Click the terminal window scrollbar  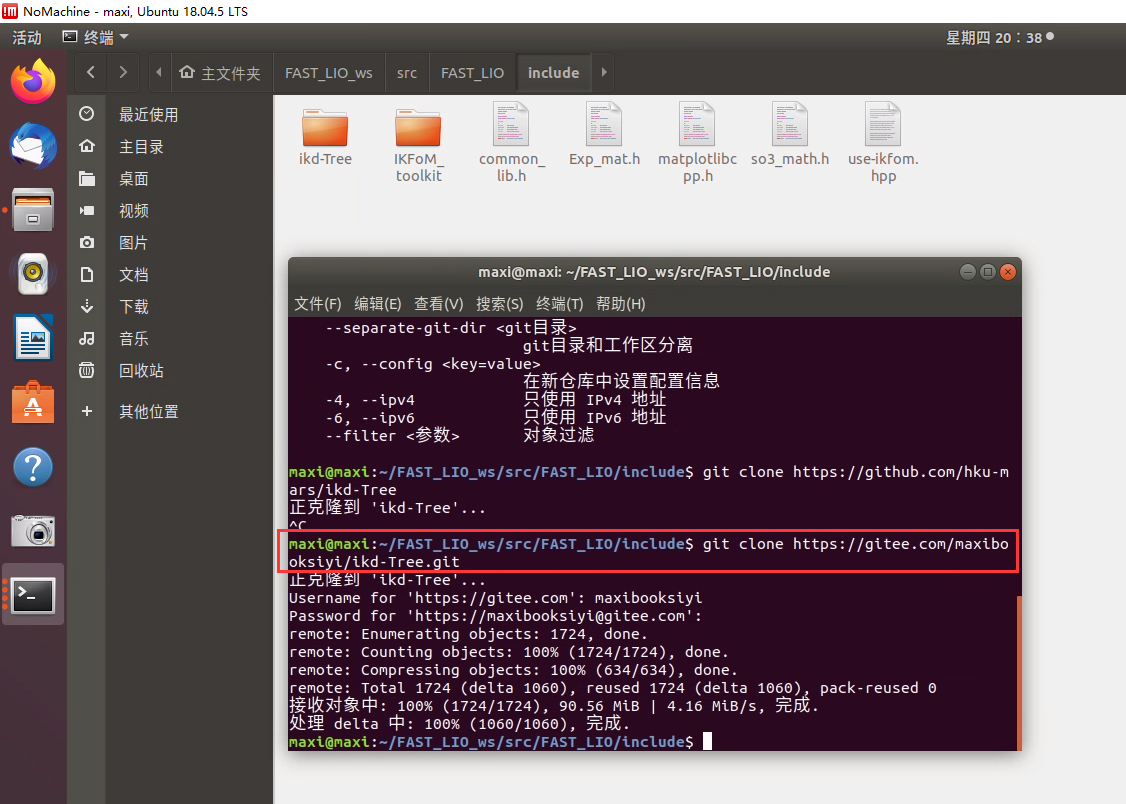point(1018,672)
